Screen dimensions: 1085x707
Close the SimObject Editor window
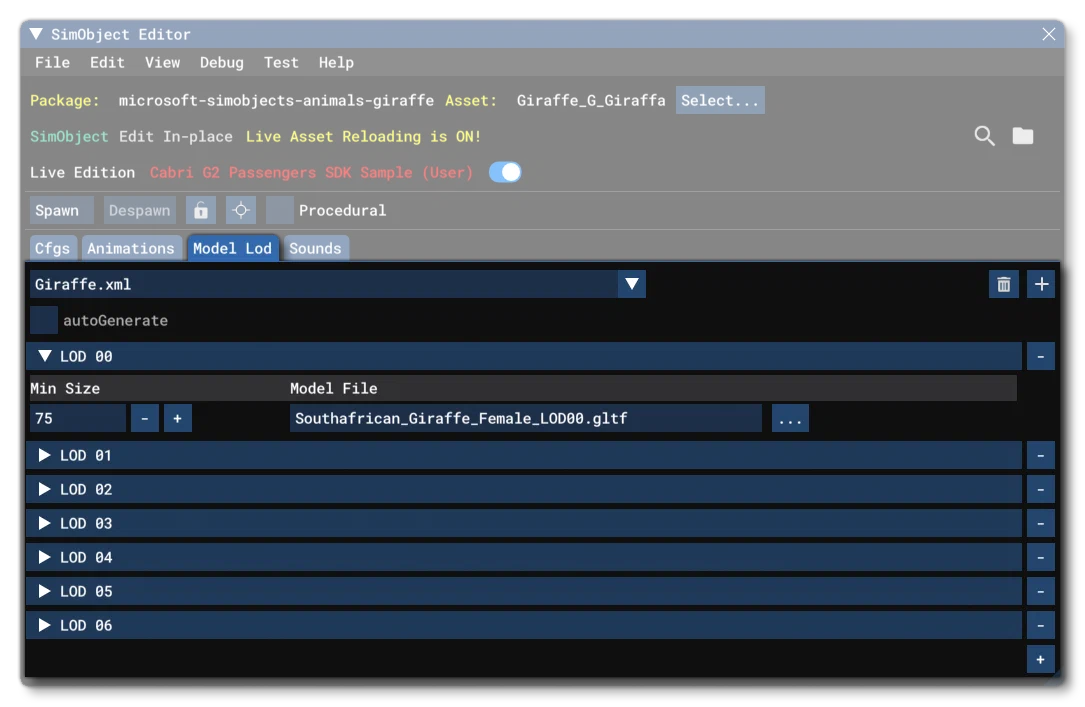(x=1048, y=34)
